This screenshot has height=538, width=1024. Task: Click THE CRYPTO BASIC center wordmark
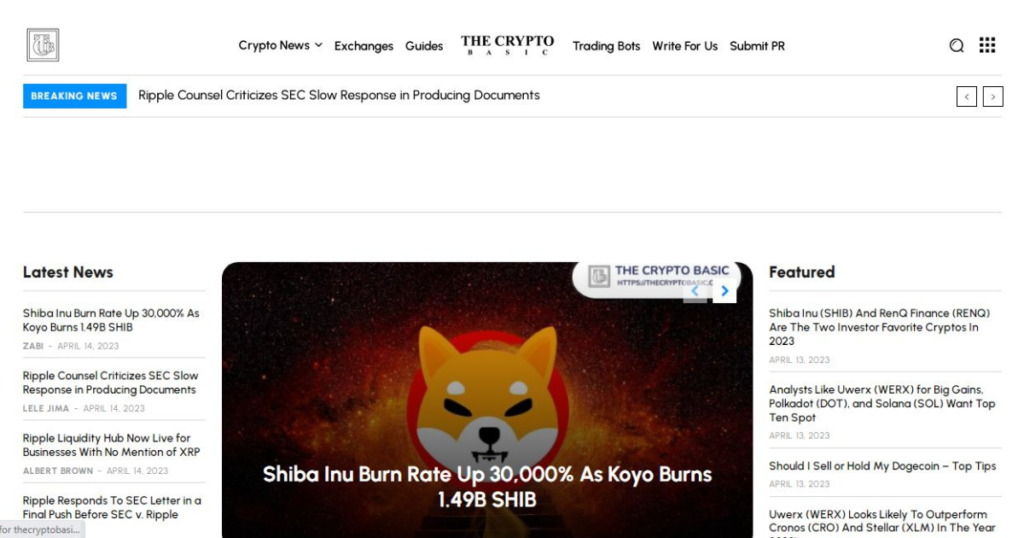[x=507, y=45]
